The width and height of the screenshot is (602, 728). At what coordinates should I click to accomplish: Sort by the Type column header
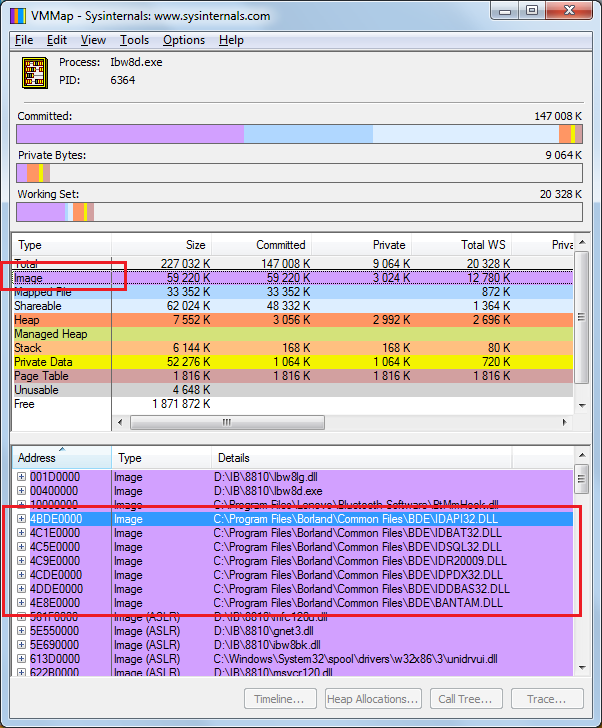tap(61, 245)
